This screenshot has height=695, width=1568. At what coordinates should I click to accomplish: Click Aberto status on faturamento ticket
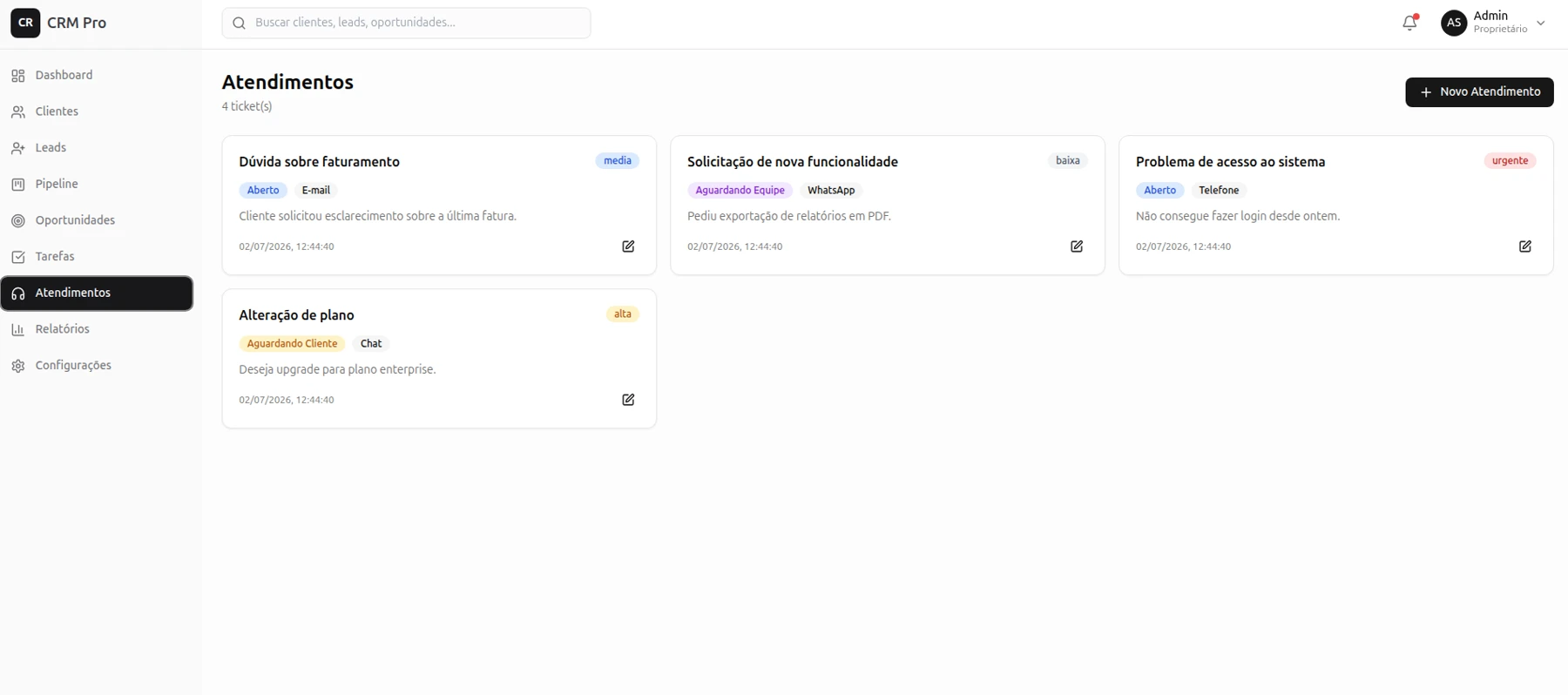(x=263, y=191)
